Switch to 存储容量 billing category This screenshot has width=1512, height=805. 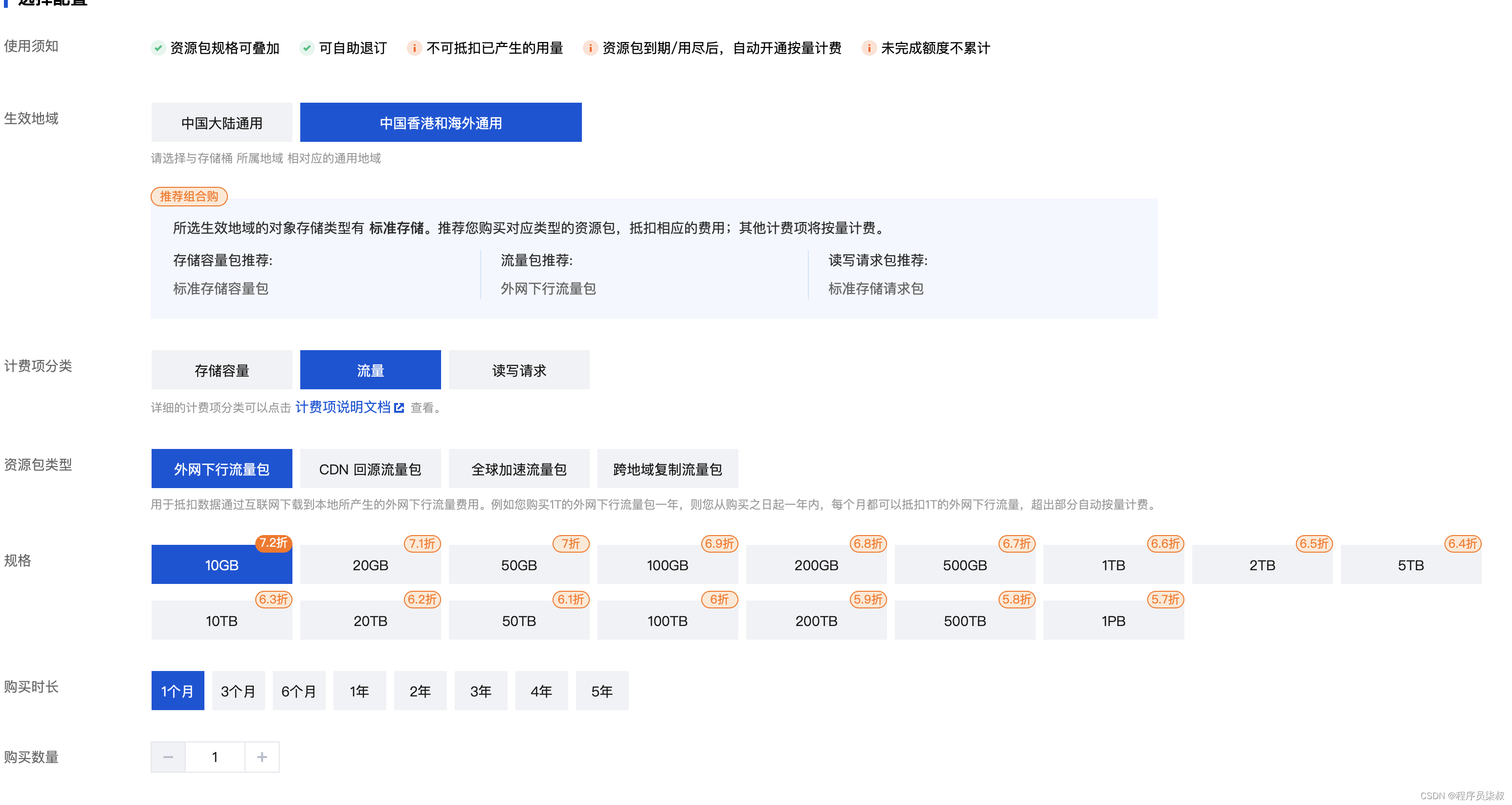[x=222, y=370]
